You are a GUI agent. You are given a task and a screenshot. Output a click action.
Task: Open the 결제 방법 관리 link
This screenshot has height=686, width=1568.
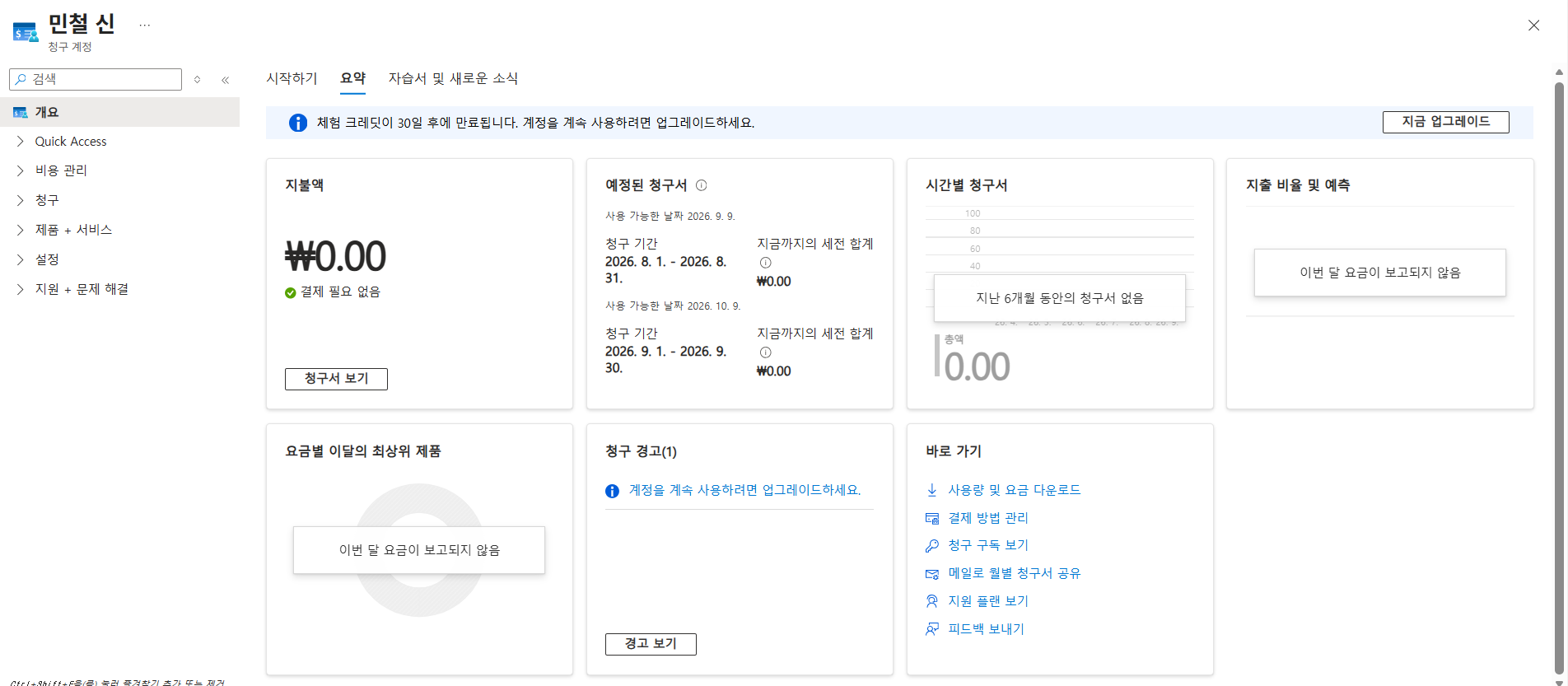tap(988, 518)
